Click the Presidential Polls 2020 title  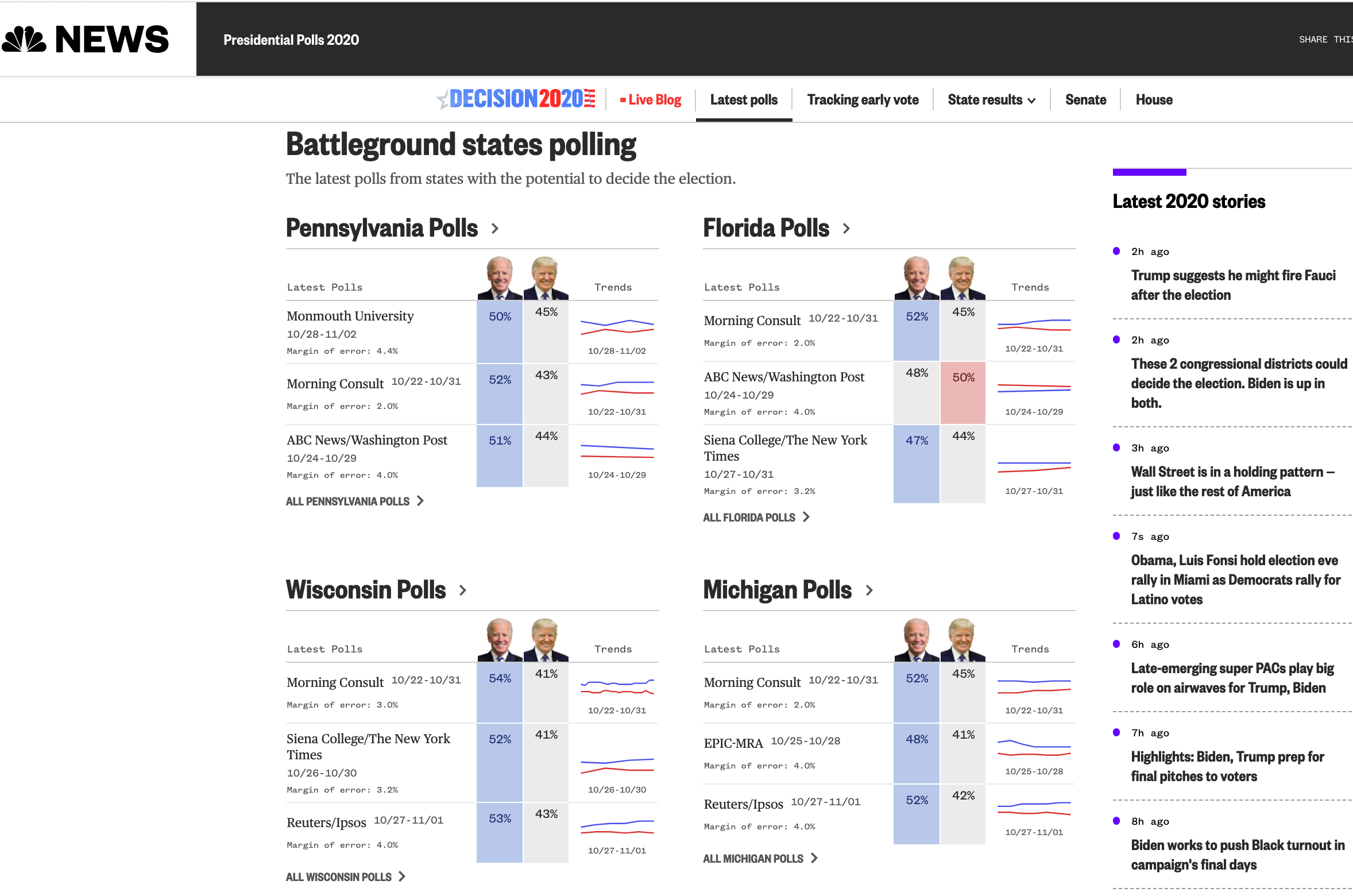[x=291, y=40]
